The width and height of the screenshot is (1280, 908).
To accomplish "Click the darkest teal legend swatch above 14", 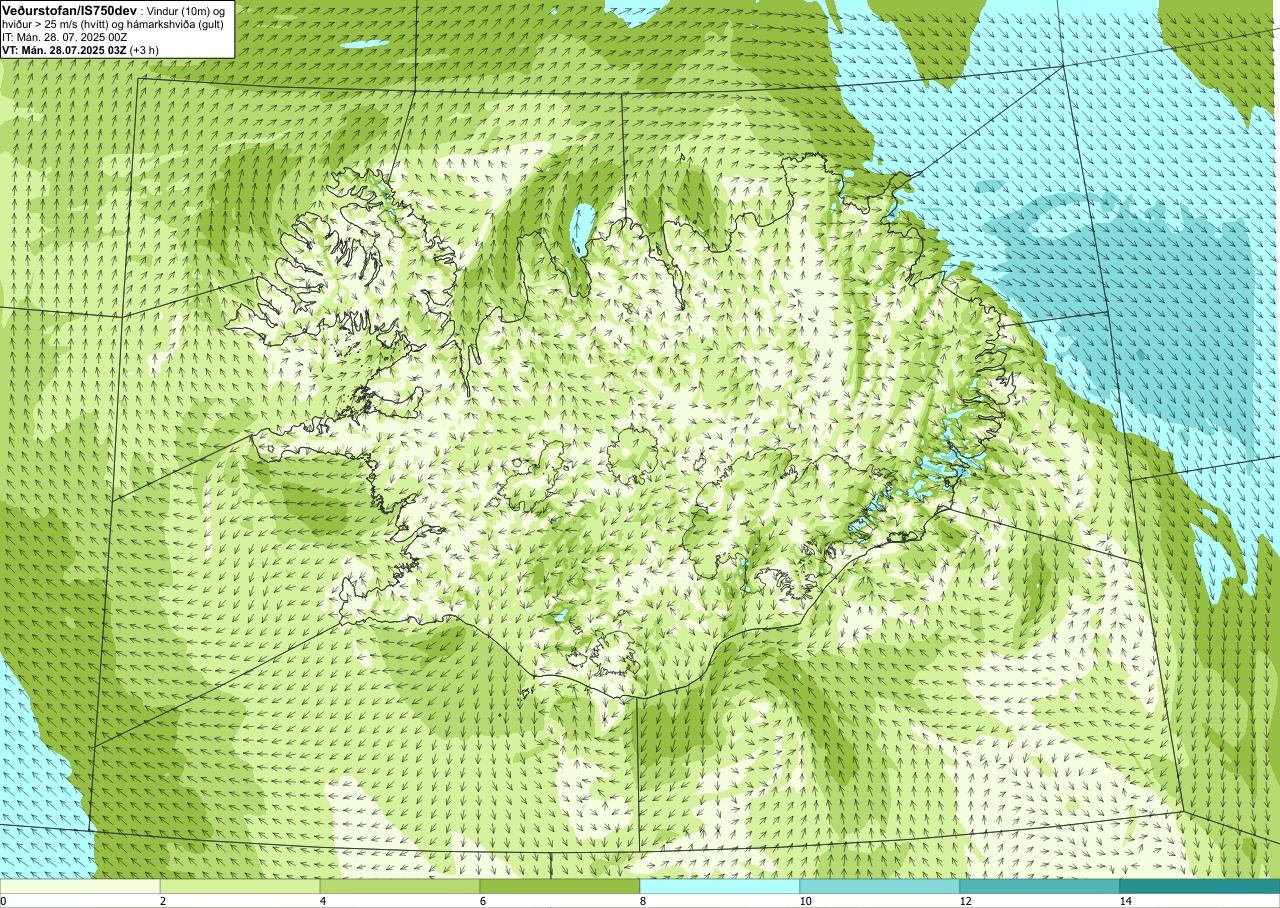I will tap(1200, 886).
